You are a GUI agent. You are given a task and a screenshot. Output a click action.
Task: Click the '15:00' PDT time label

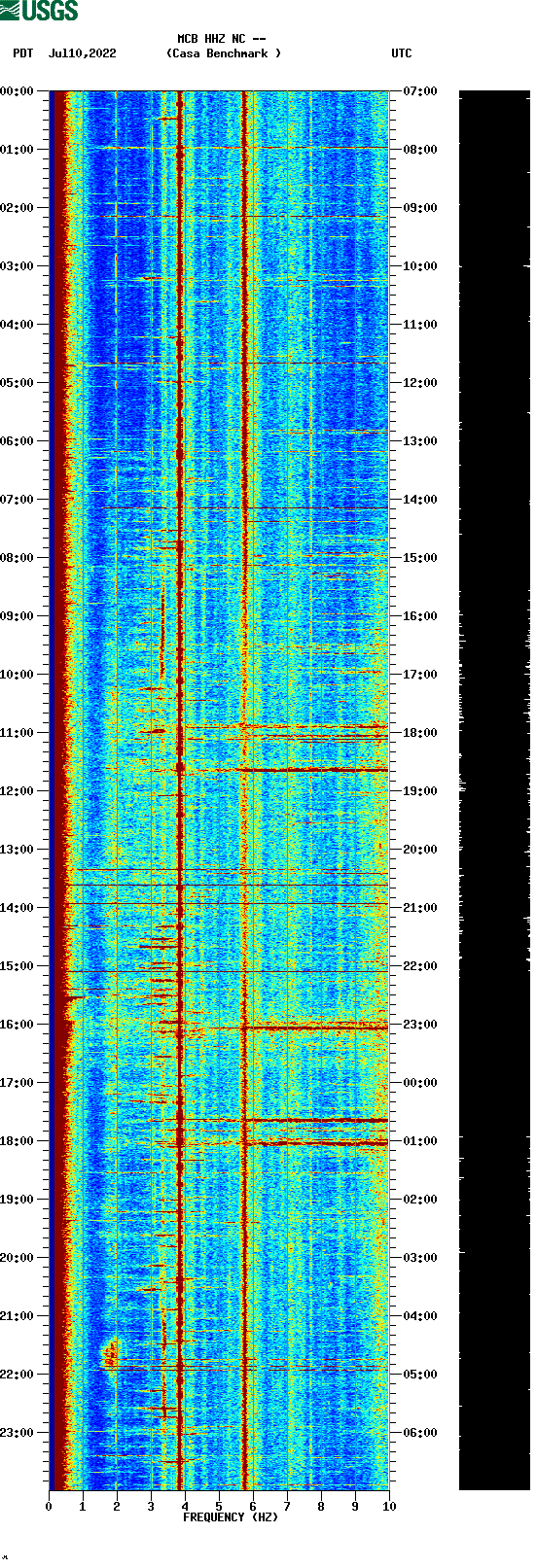click(x=18, y=966)
